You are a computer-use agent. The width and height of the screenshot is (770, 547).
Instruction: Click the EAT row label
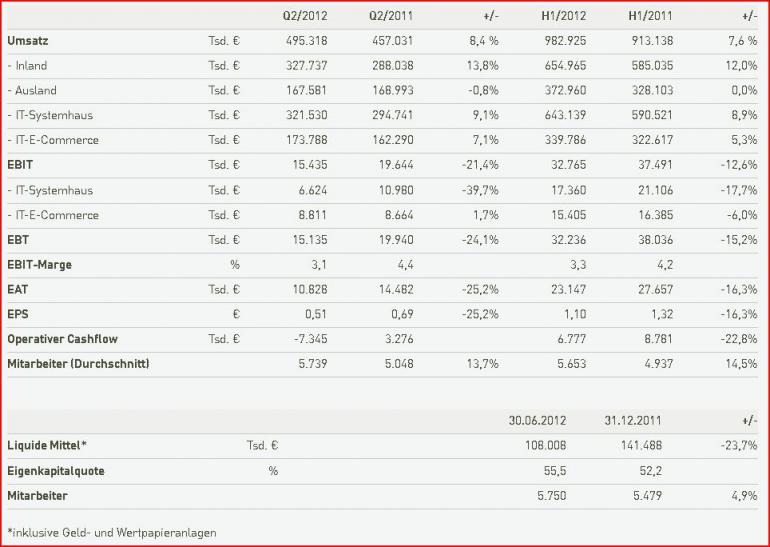click(18, 290)
